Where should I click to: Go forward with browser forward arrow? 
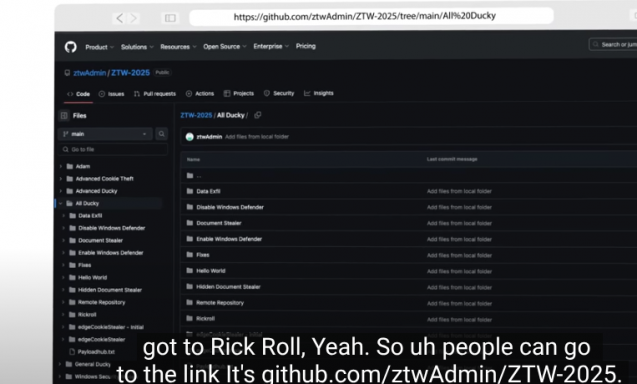click(x=134, y=18)
